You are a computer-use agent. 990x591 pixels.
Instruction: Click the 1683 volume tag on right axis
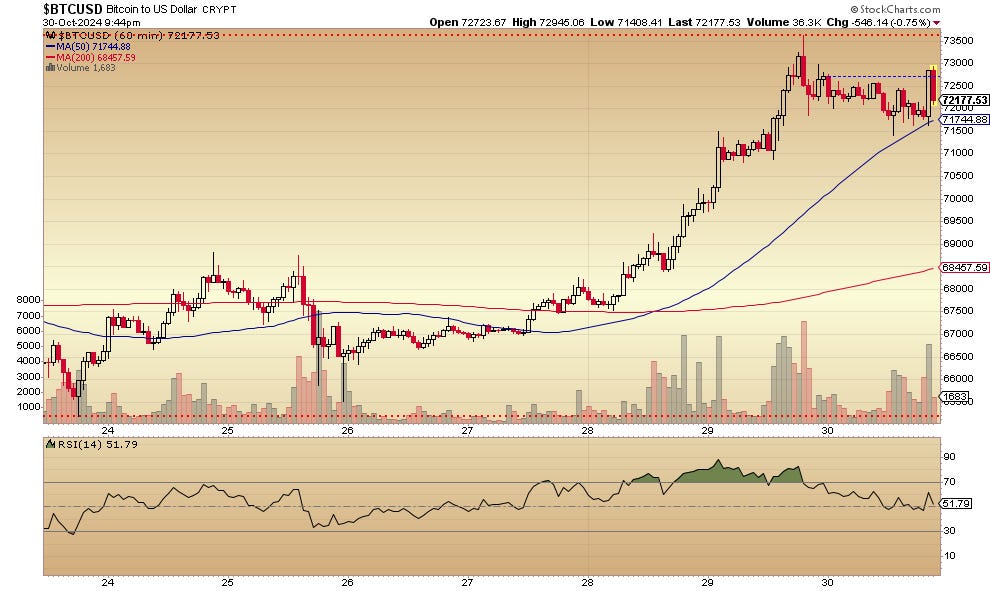[x=955, y=397]
